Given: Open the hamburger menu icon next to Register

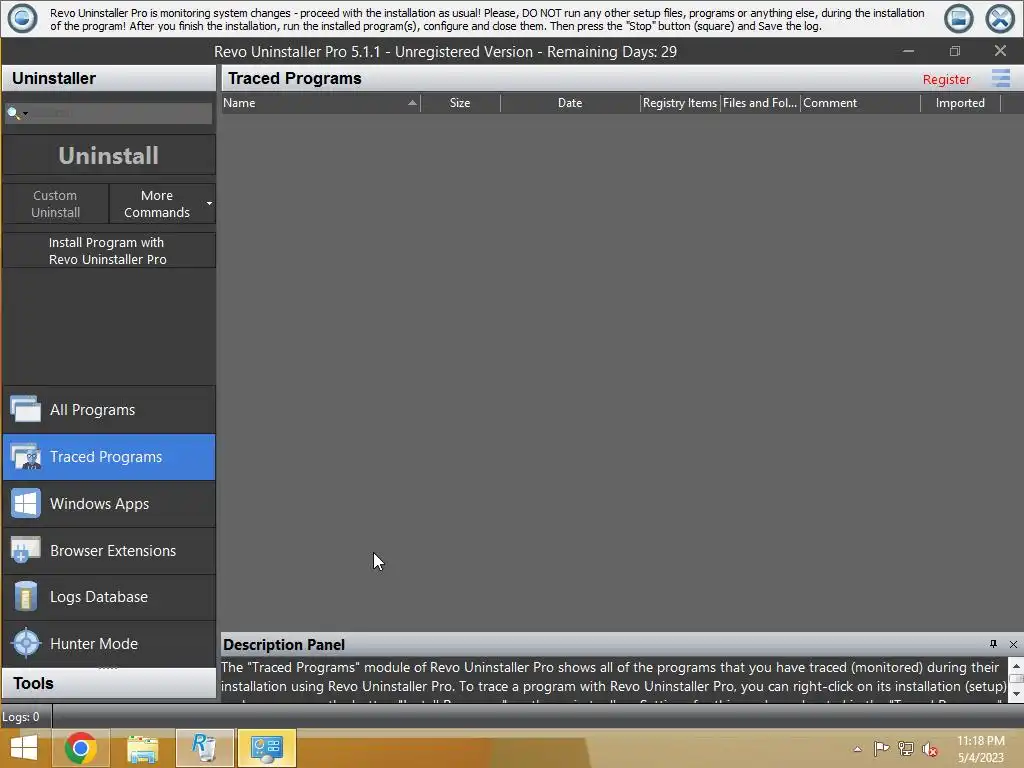Looking at the screenshot, I should (x=1000, y=78).
